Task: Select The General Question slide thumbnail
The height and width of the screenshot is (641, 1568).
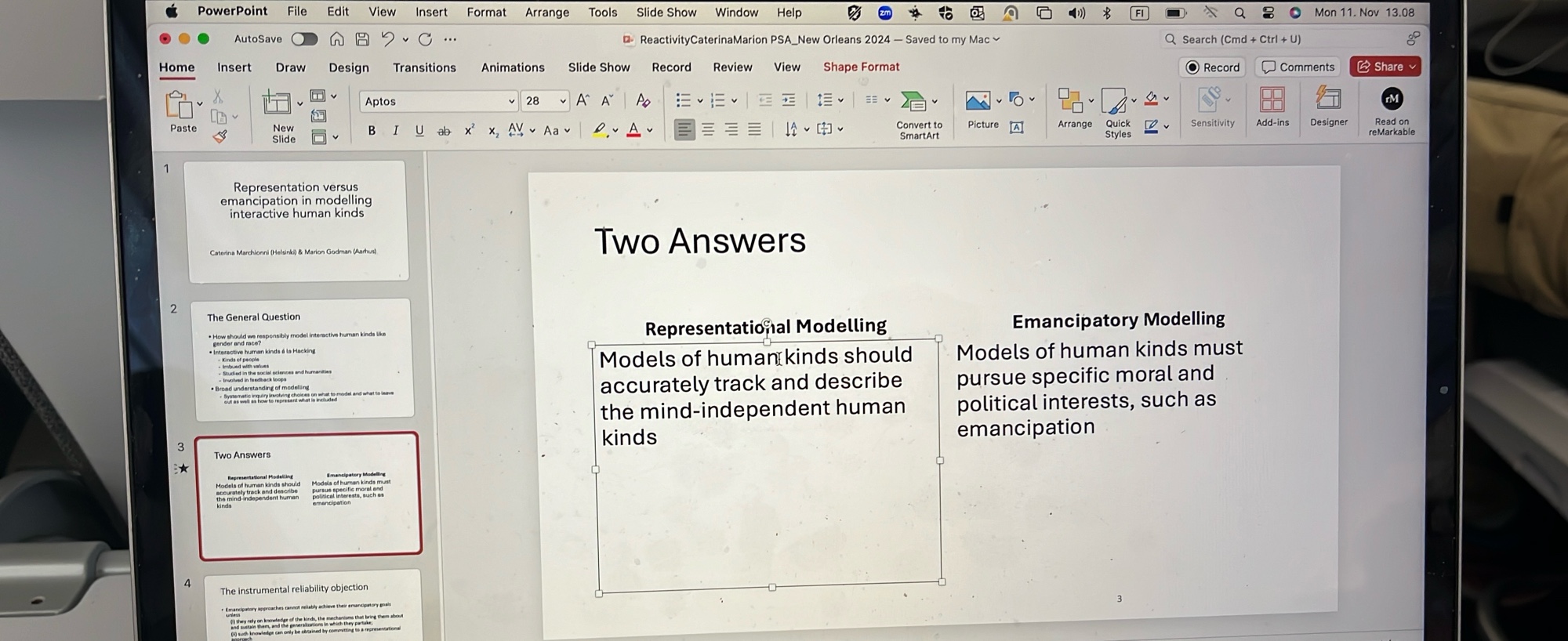Action: (x=303, y=358)
